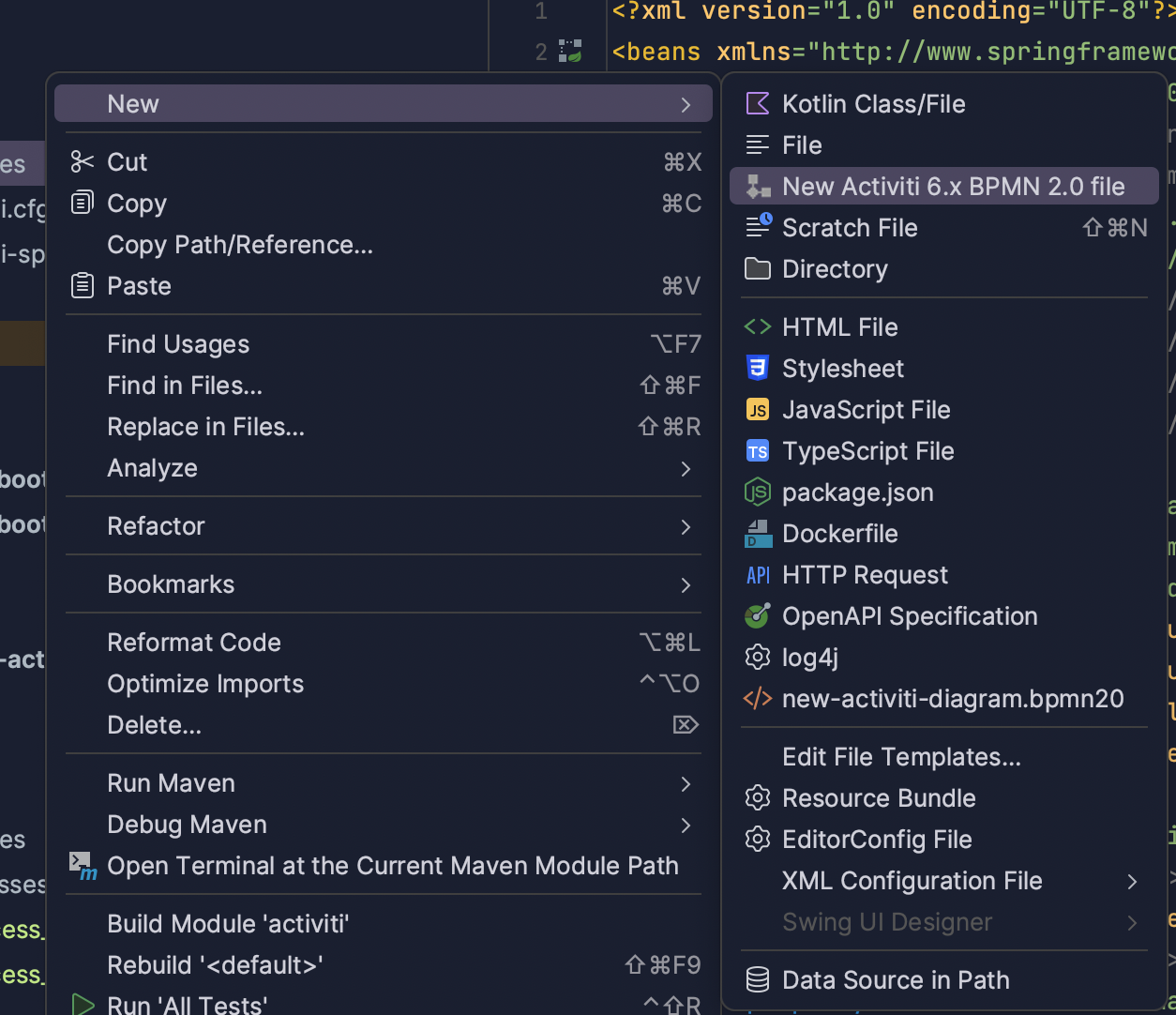The height and width of the screenshot is (1015, 1176).
Task: Expand the Debug Maven submenu arrow
Action: [x=686, y=825]
